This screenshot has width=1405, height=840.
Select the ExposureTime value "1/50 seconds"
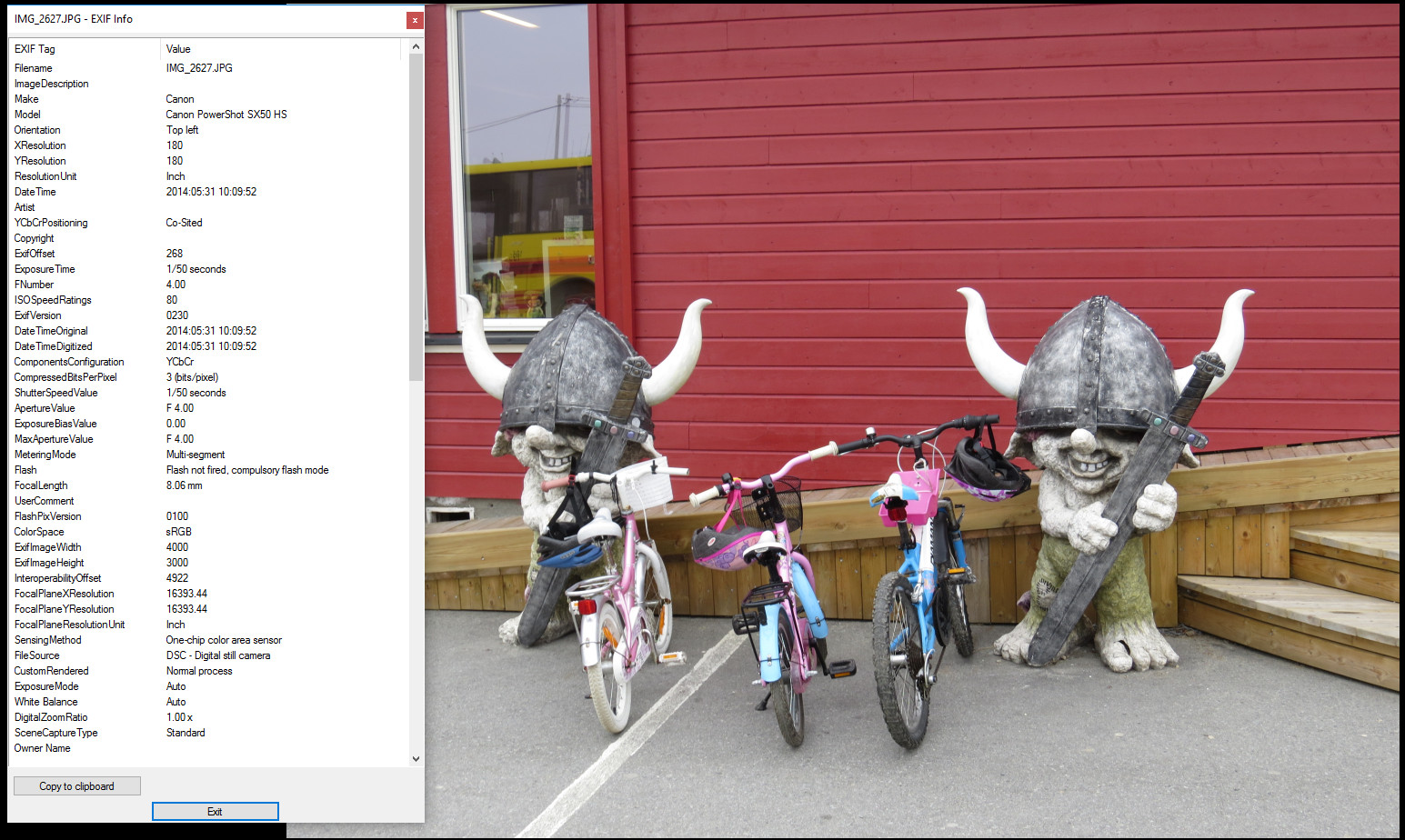pos(196,269)
